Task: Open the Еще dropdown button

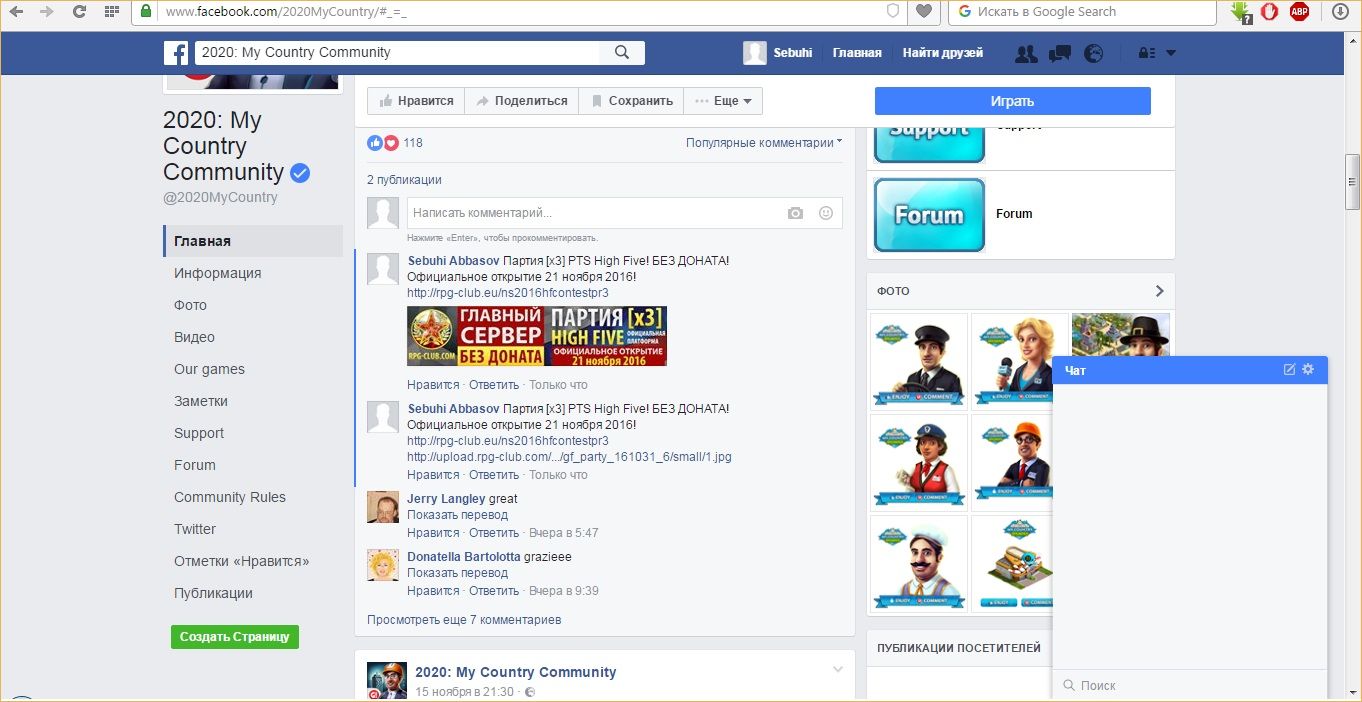Action: 724,101
